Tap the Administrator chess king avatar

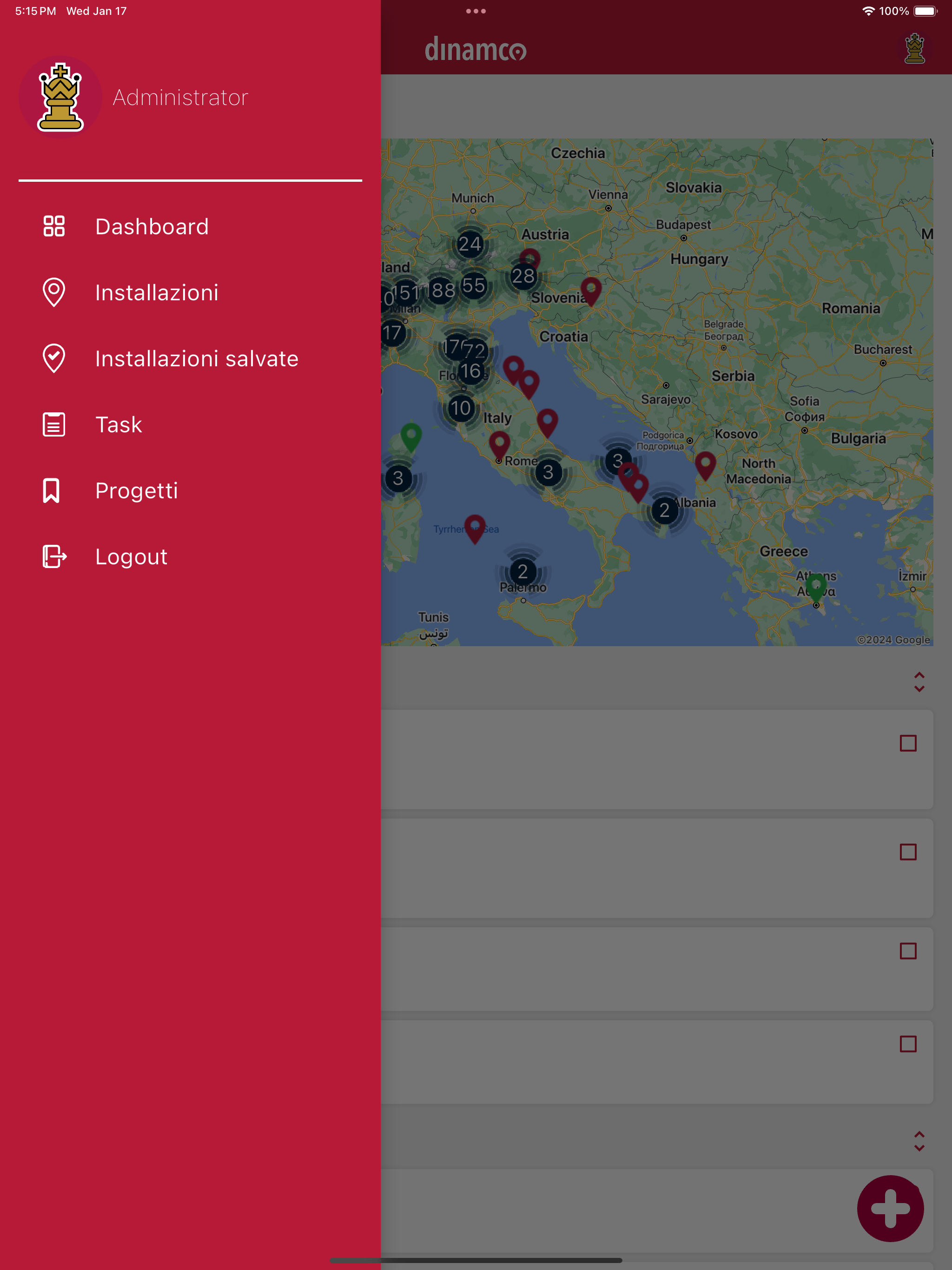pyautogui.click(x=60, y=97)
